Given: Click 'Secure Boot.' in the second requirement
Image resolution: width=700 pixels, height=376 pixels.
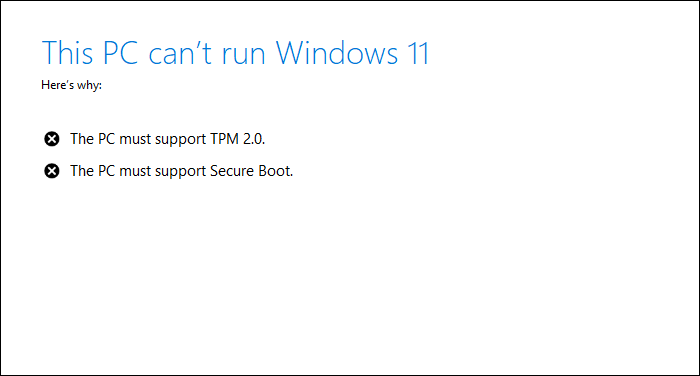Looking at the screenshot, I should (251, 171).
